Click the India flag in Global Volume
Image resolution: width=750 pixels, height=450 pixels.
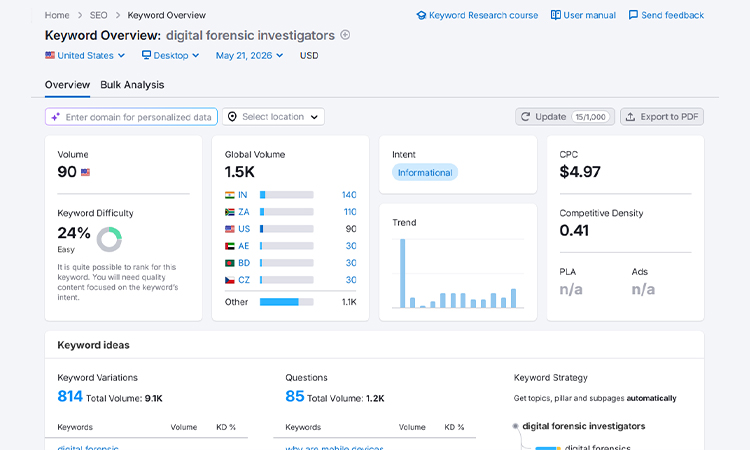click(x=230, y=195)
